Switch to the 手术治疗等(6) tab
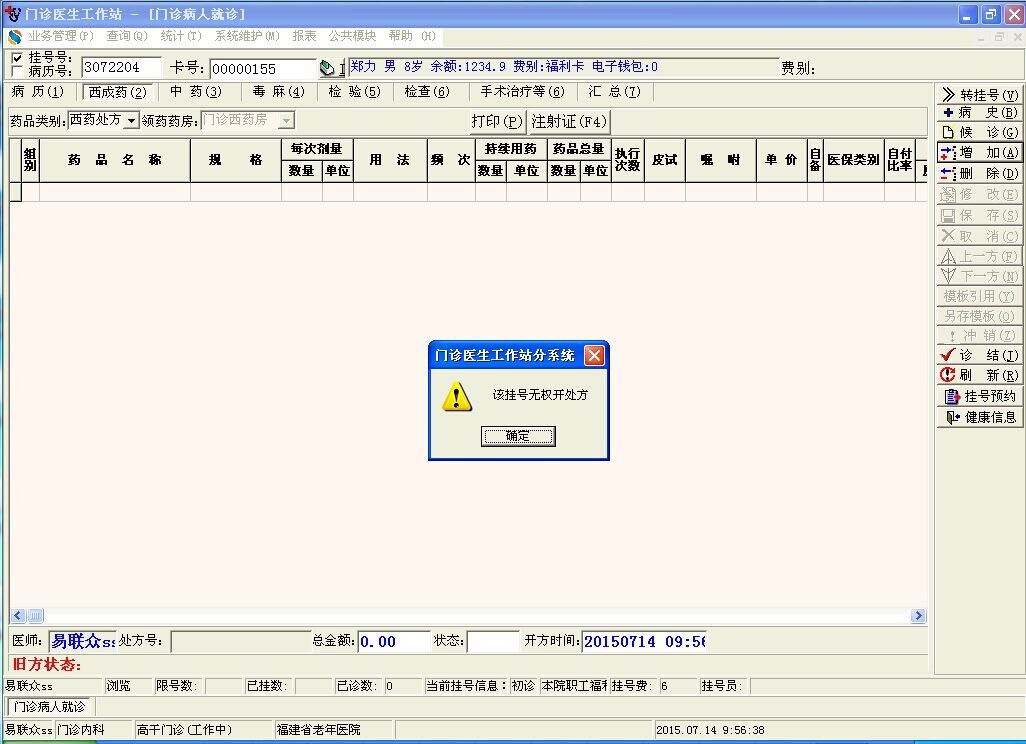 (522, 92)
